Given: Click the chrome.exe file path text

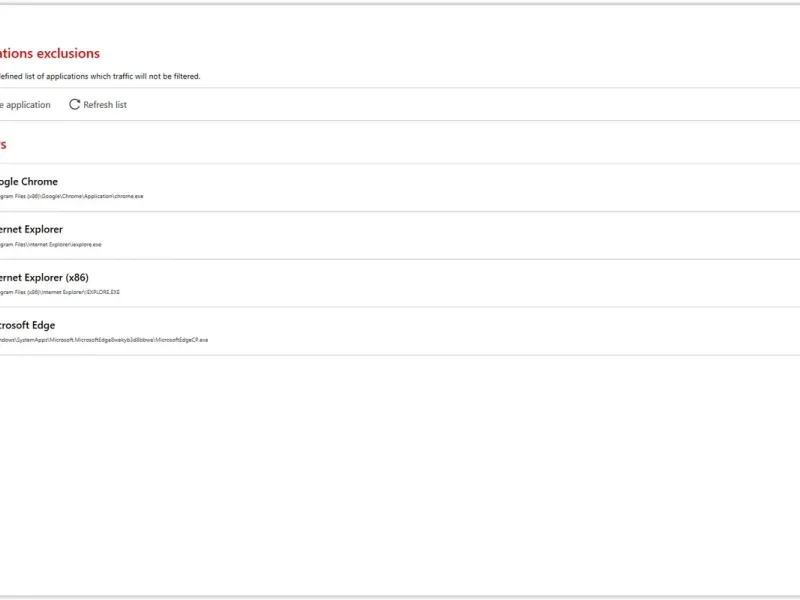Looking at the screenshot, I should click(71, 196).
